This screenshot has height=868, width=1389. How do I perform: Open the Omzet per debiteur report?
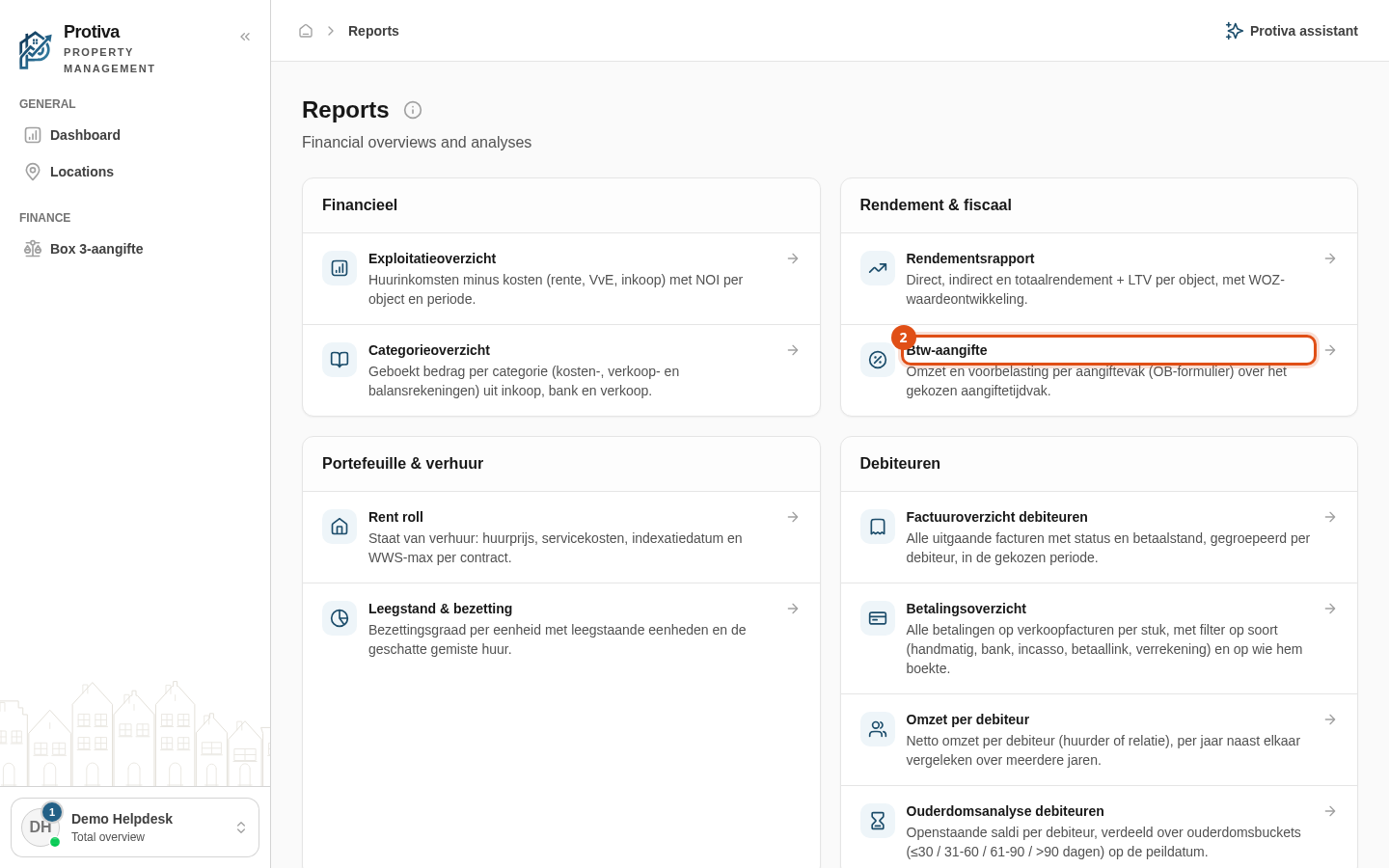pos(1099,740)
